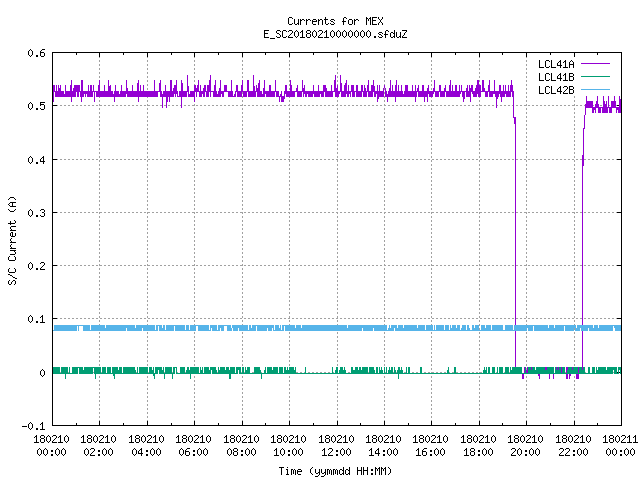Click the 180210 00:00 x-axis tick label
Viewport: 640px width, 480px height.
(x=51, y=446)
